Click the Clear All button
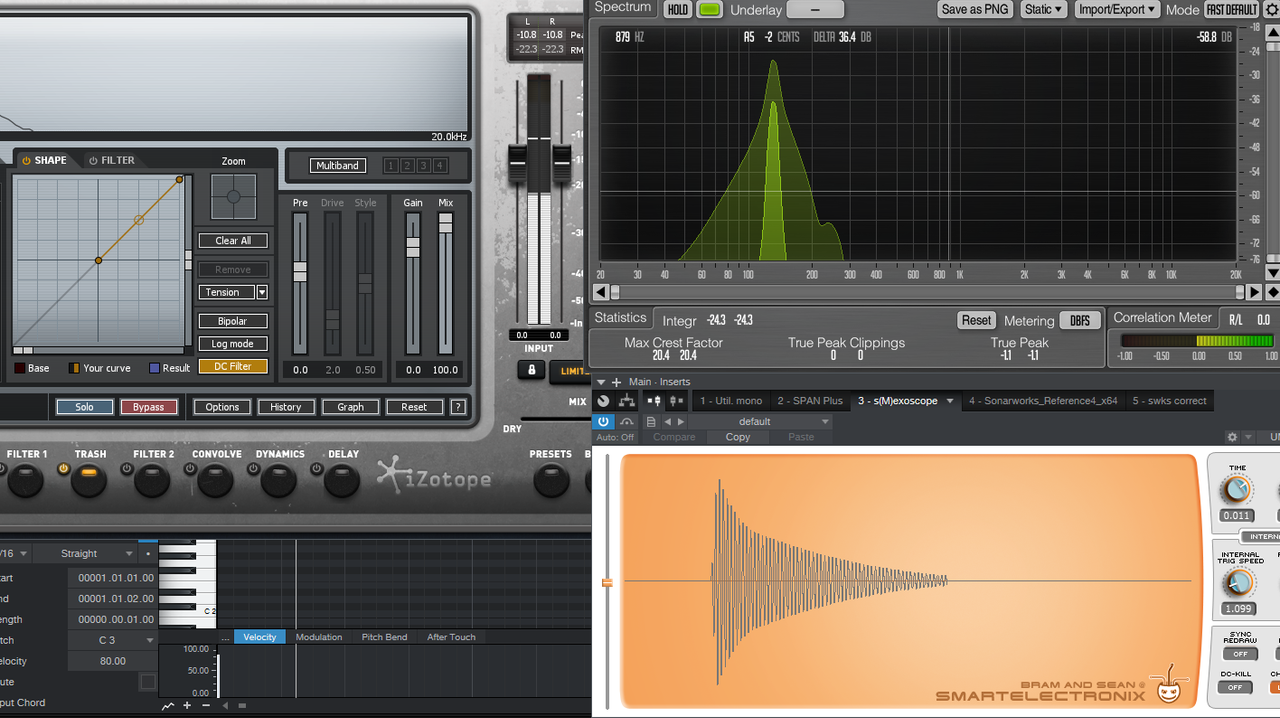The height and width of the screenshot is (718, 1280). click(232, 241)
